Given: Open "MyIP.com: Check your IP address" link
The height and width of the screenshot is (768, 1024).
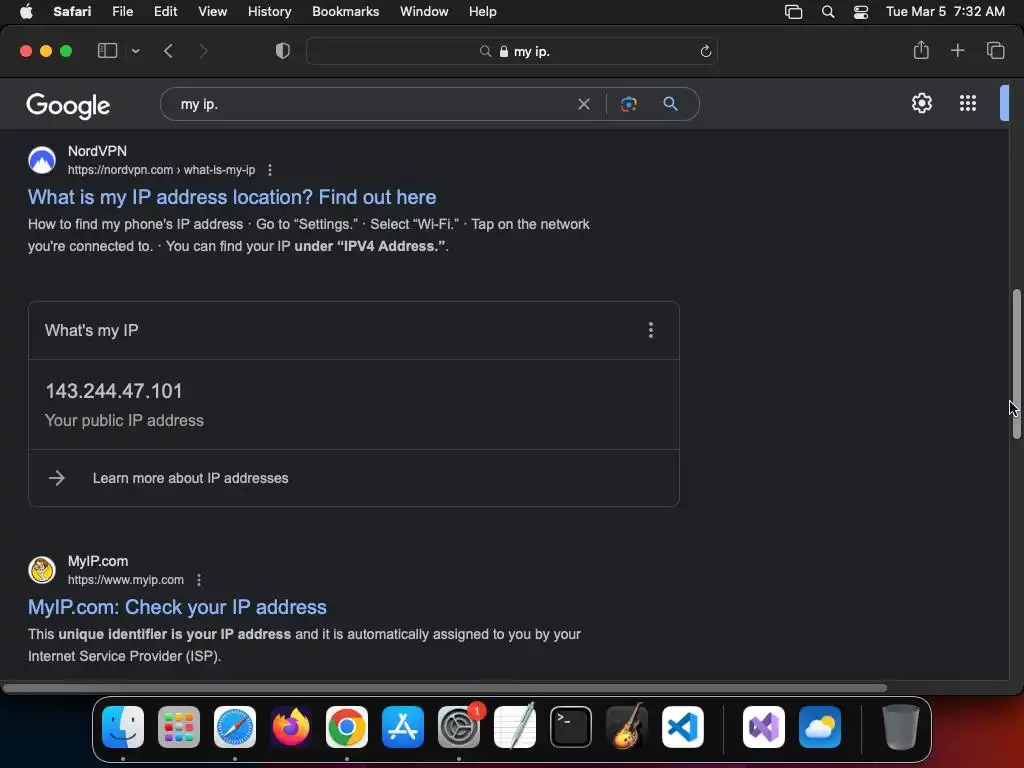Looking at the screenshot, I should coord(177,607).
